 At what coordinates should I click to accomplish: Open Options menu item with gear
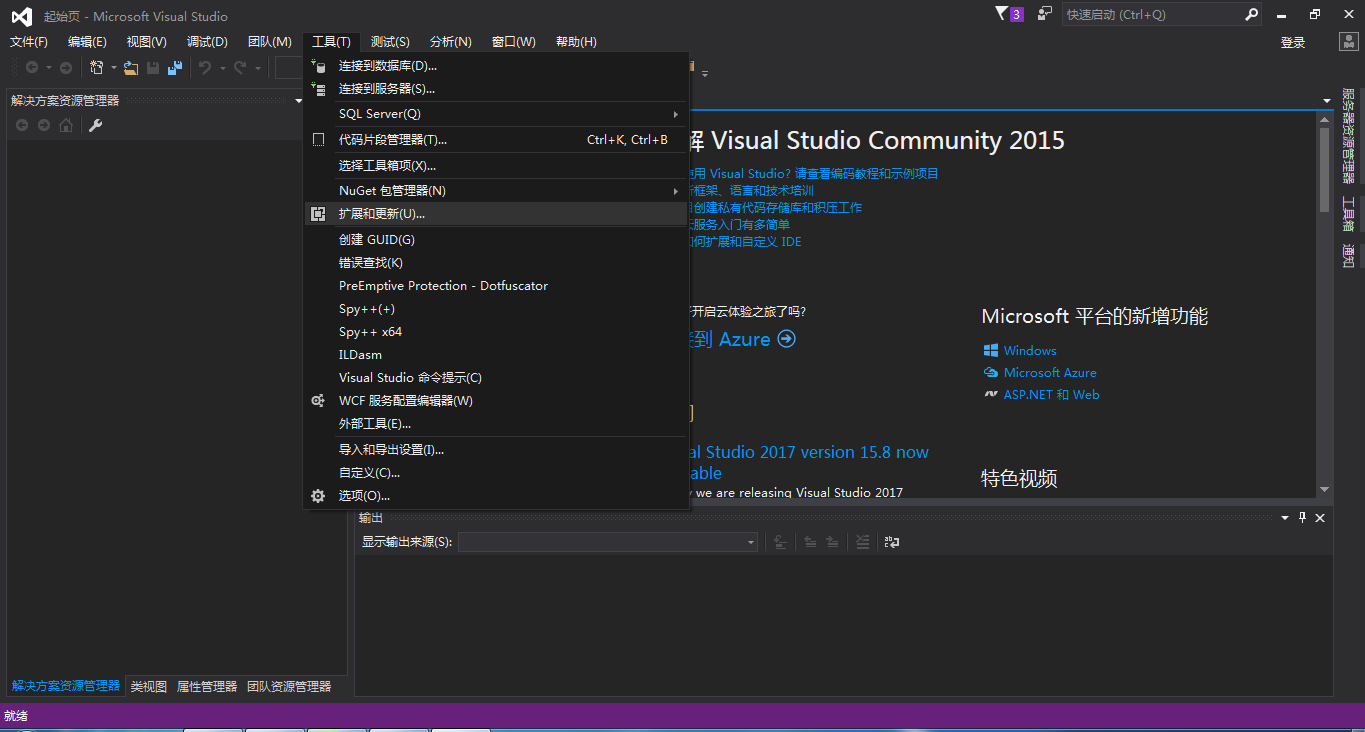click(496, 496)
